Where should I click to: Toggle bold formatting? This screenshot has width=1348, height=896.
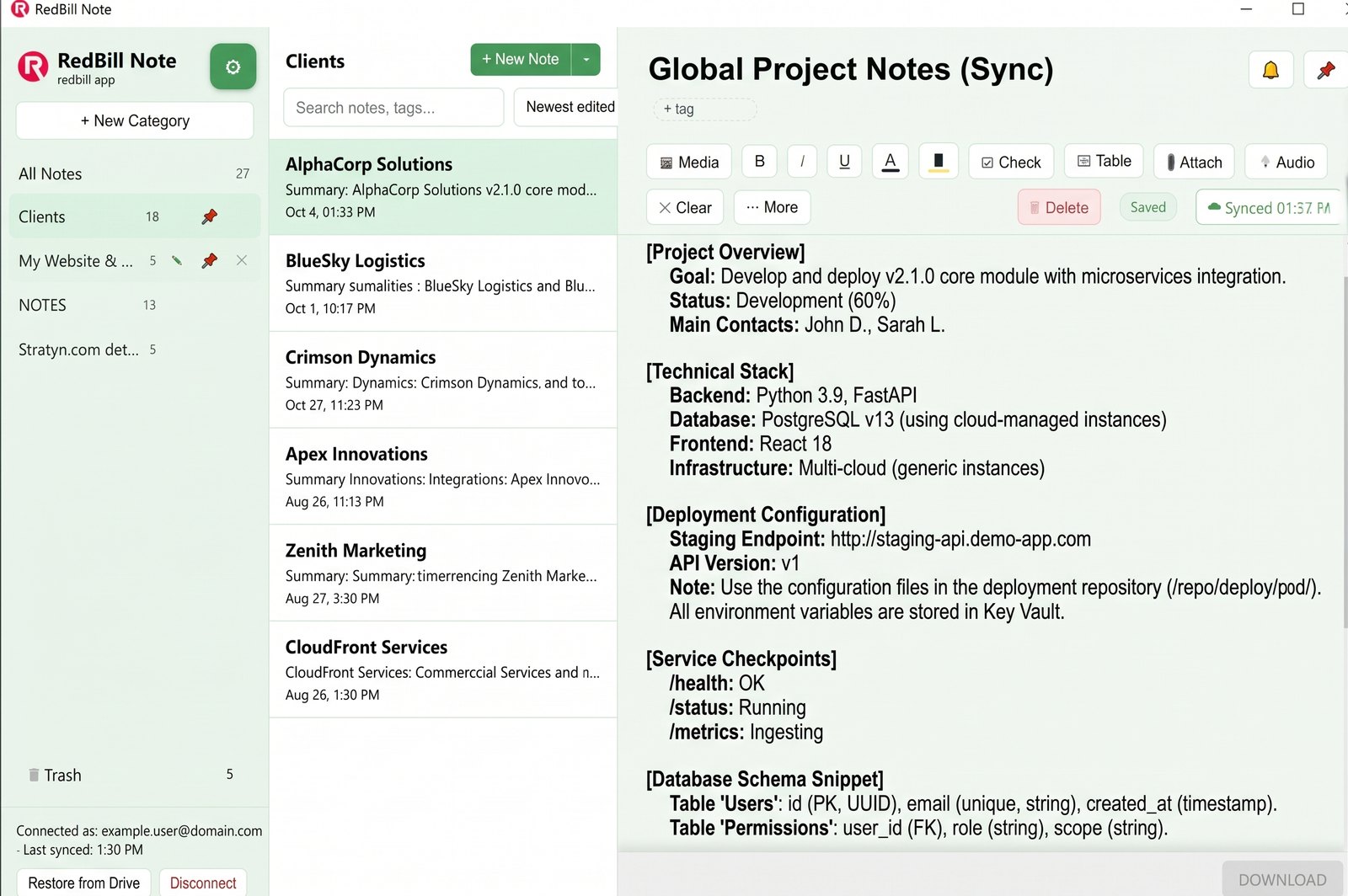pos(759,162)
